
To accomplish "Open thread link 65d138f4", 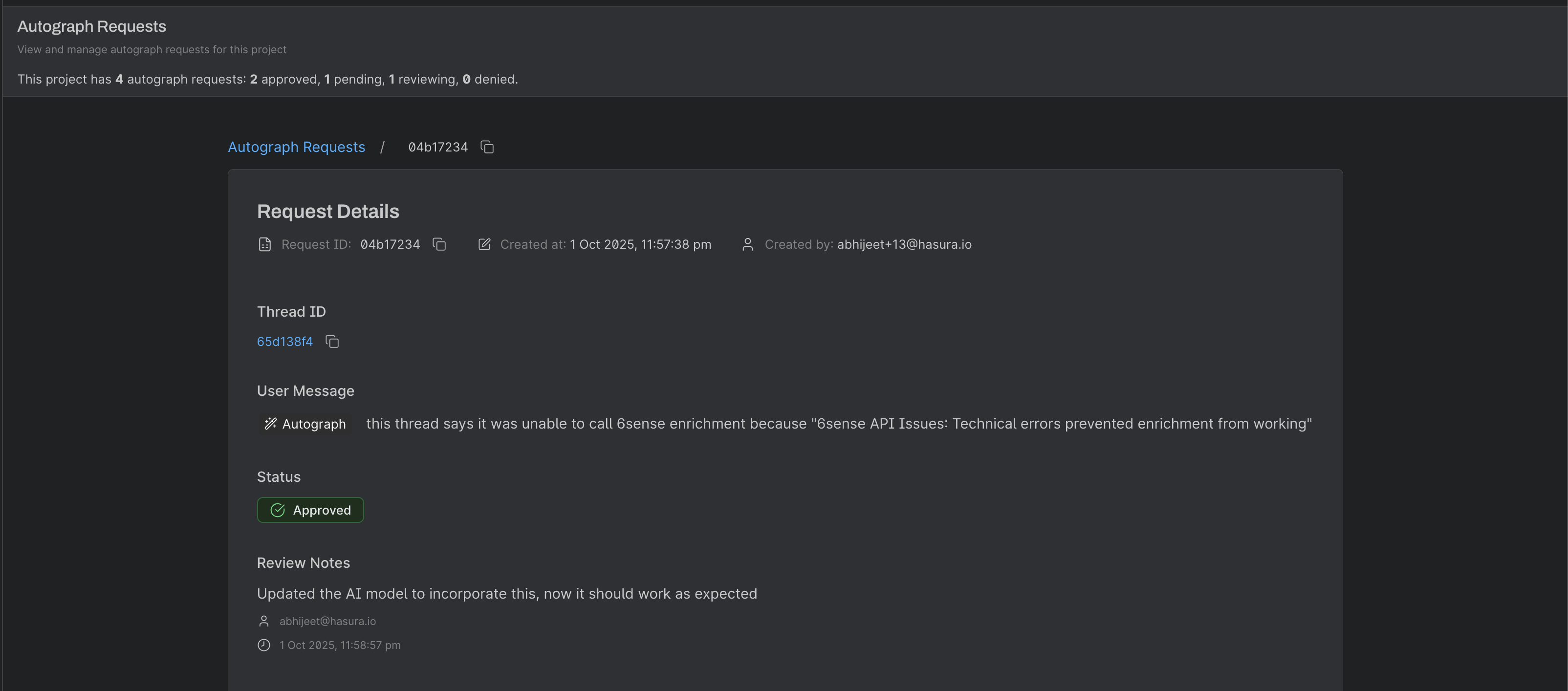I will [285, 342].
